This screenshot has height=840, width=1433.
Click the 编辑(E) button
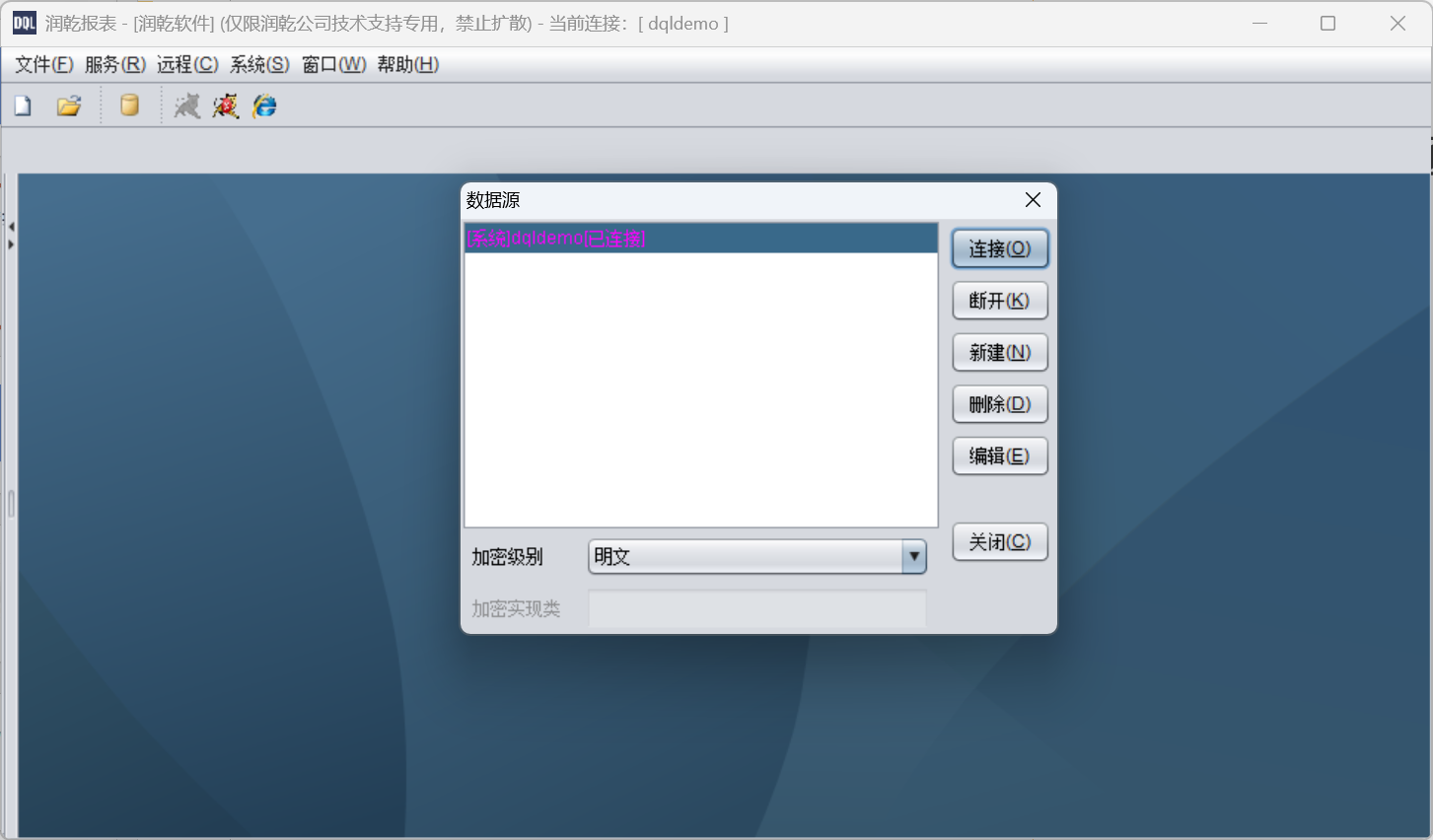point(1000,455)
